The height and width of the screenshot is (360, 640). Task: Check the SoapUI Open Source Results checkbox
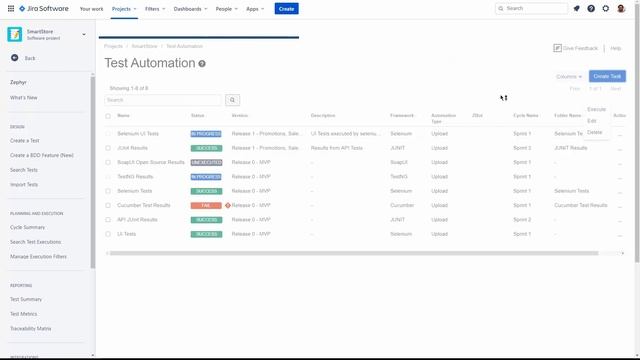[x=108, y=162]
